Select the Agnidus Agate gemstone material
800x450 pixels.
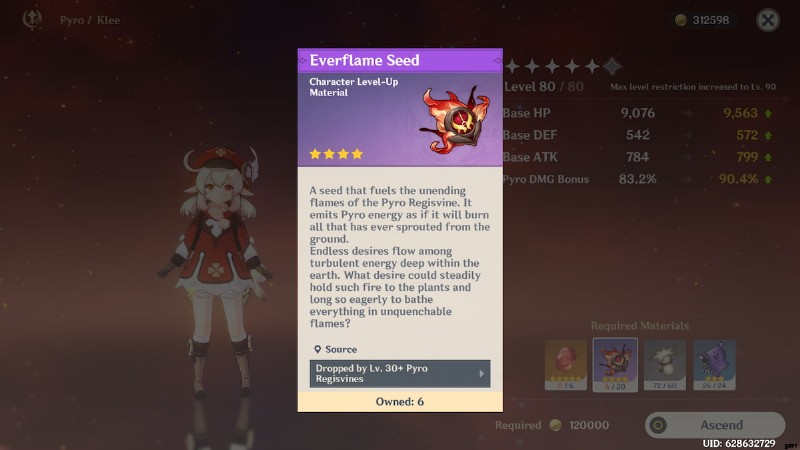coord(565,365)
